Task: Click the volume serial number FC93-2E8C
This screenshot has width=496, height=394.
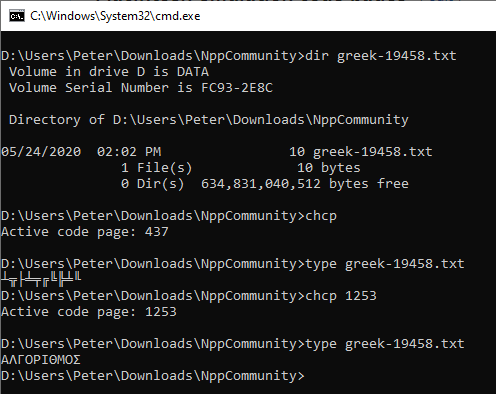Action: 237,88
